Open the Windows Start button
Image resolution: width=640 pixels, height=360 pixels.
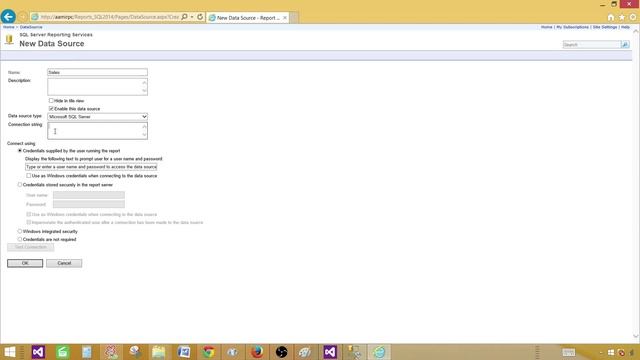tap(9, 352)
